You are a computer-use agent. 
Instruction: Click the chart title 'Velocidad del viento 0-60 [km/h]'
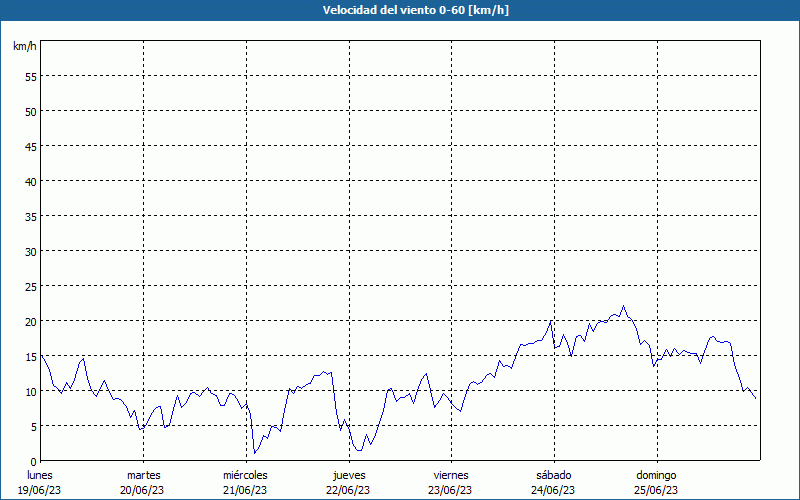click(x=415, y=10)
